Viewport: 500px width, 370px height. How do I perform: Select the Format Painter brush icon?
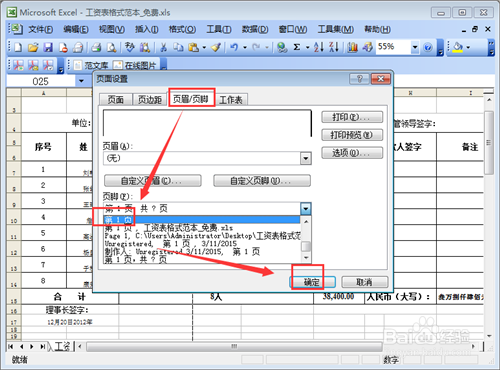point(216,48)
